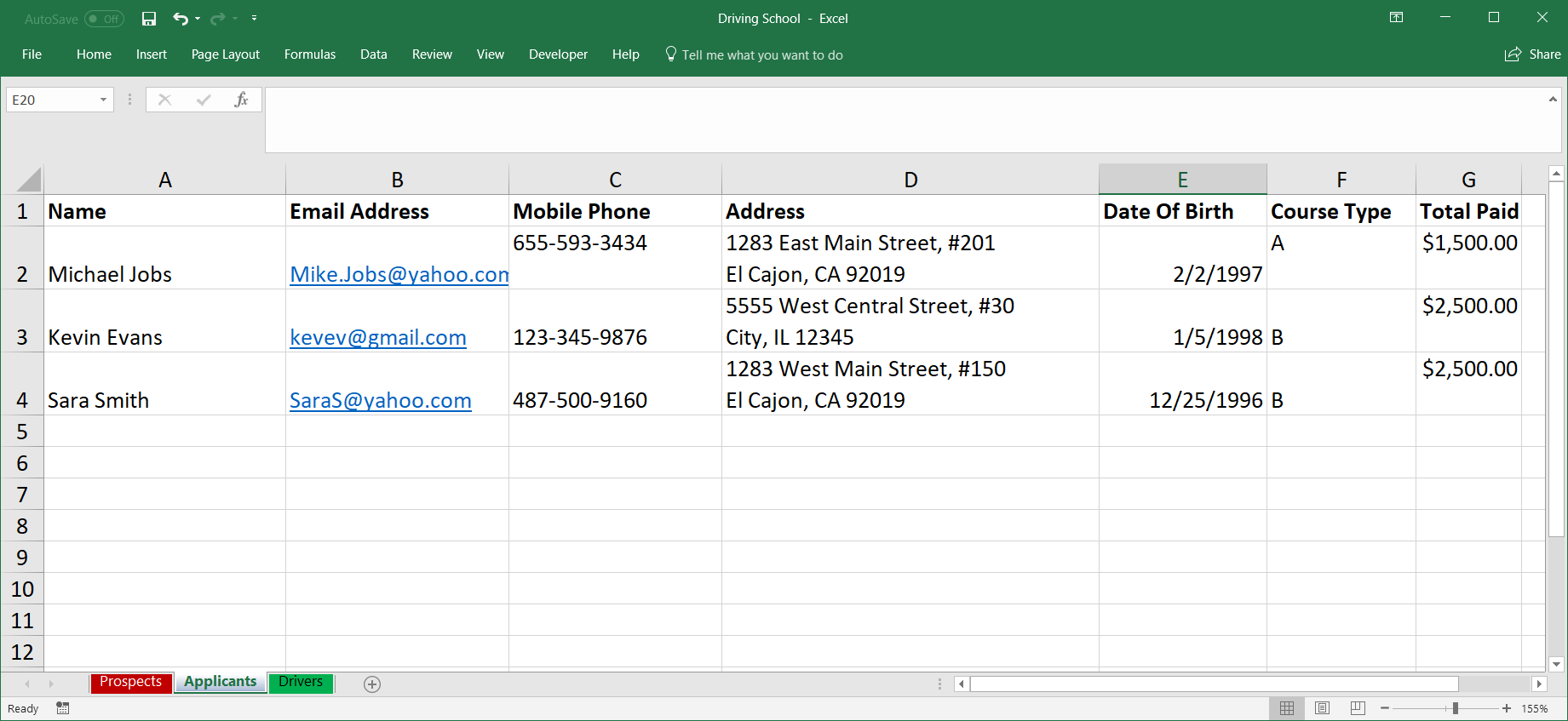The height and width of the screenshot is (721, 1568).
Task: Expand the formula bar
Action: (x=1553, y=100)
